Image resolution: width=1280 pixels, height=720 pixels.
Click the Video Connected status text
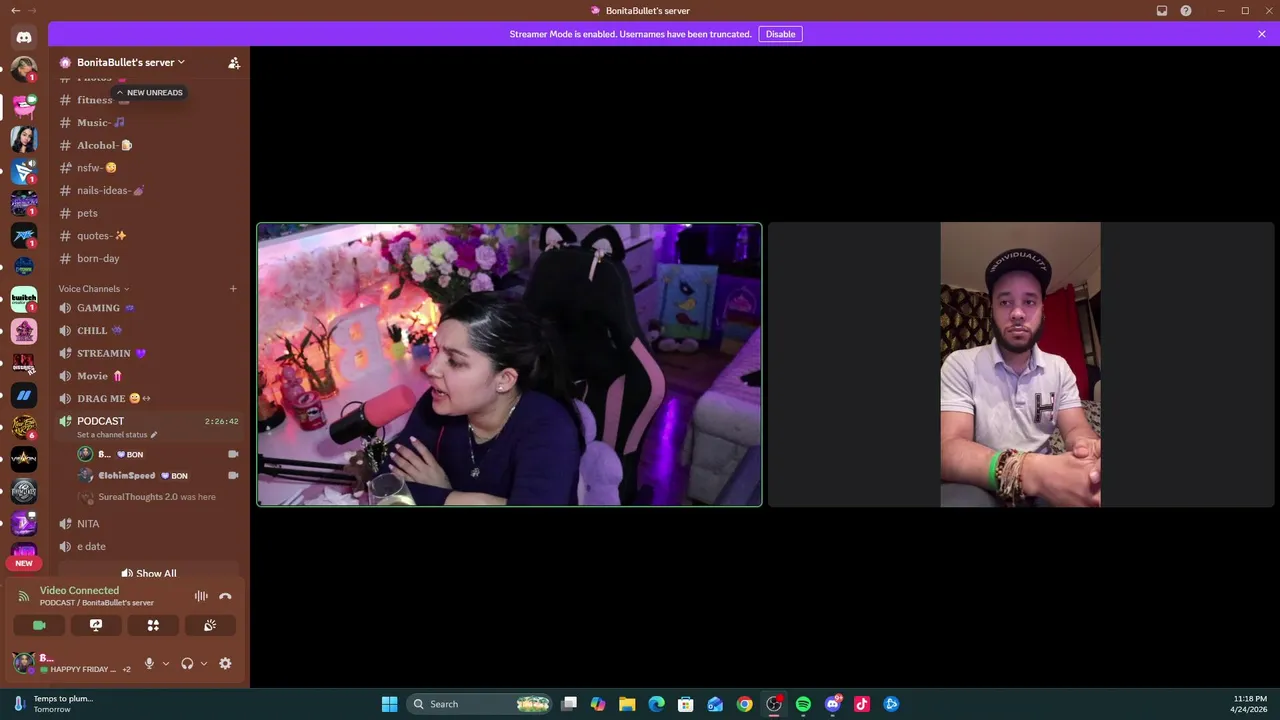coord(79,590)
